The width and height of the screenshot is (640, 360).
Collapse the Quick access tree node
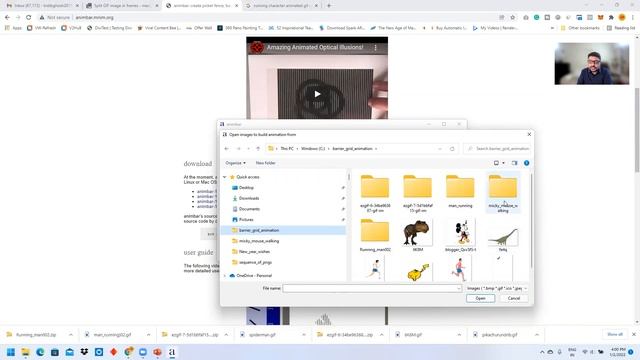(224, 177)
